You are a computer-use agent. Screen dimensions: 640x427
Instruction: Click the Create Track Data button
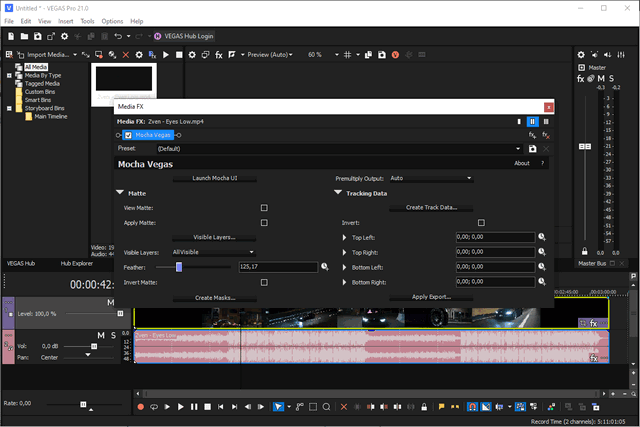[x=431, y=208]
